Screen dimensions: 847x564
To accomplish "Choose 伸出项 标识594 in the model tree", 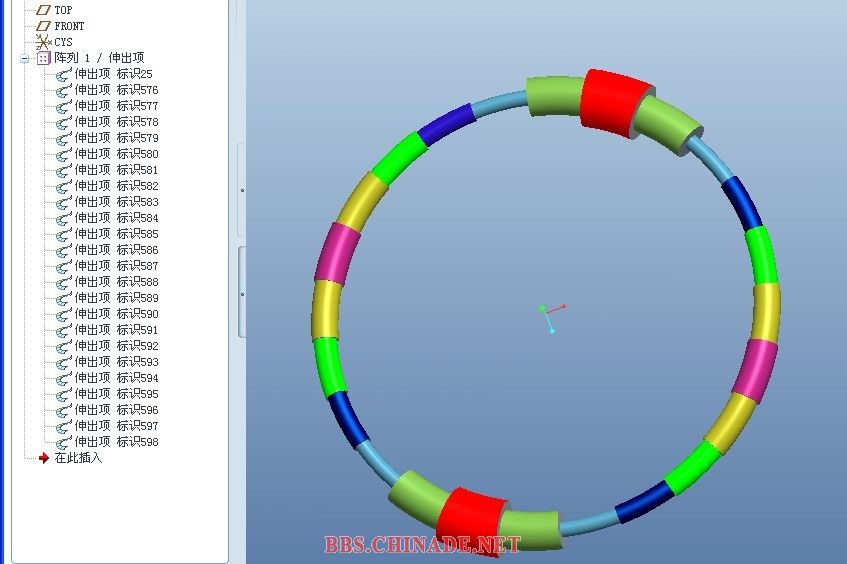I will 116,378.
